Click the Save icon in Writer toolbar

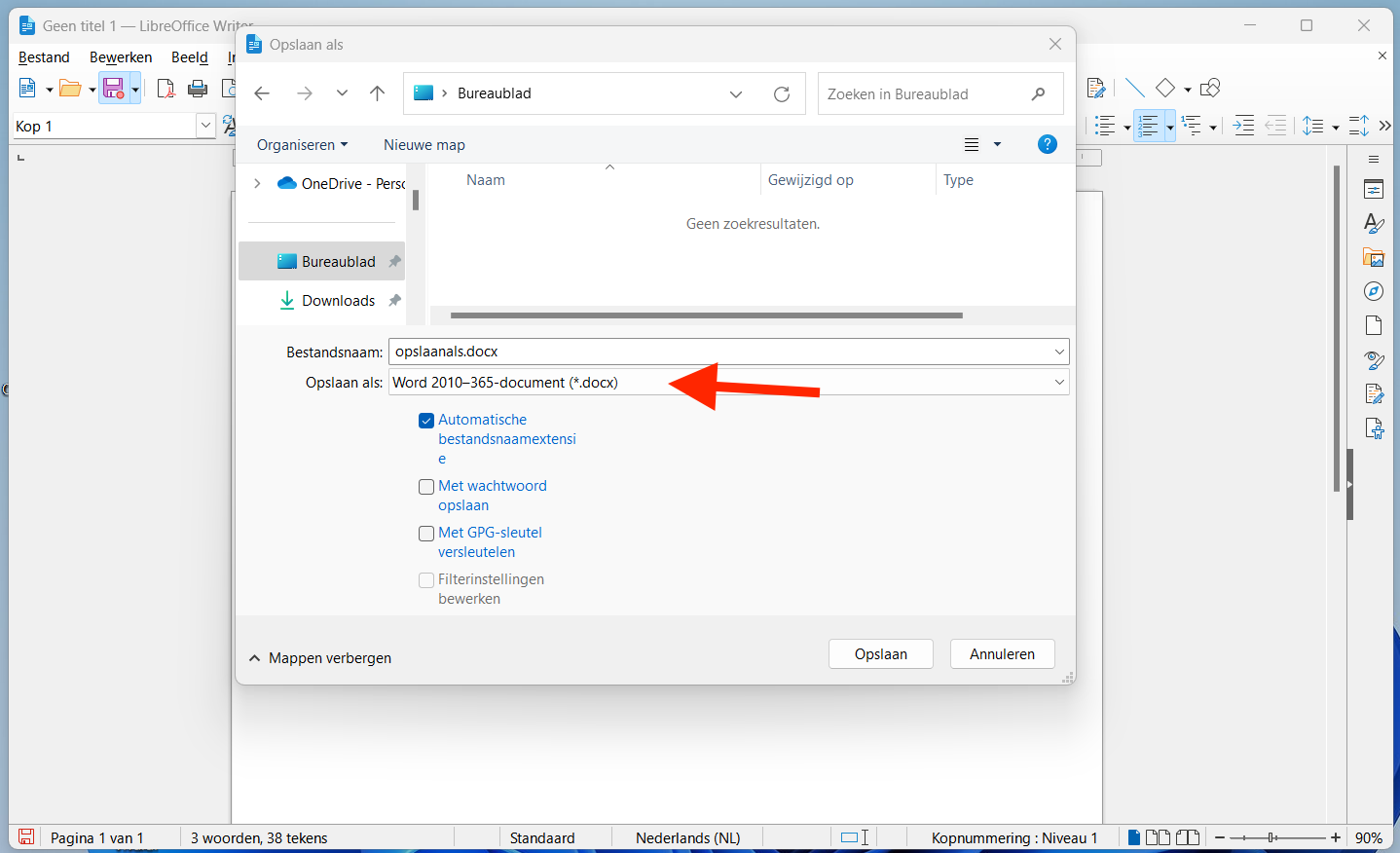click(114, 89)
